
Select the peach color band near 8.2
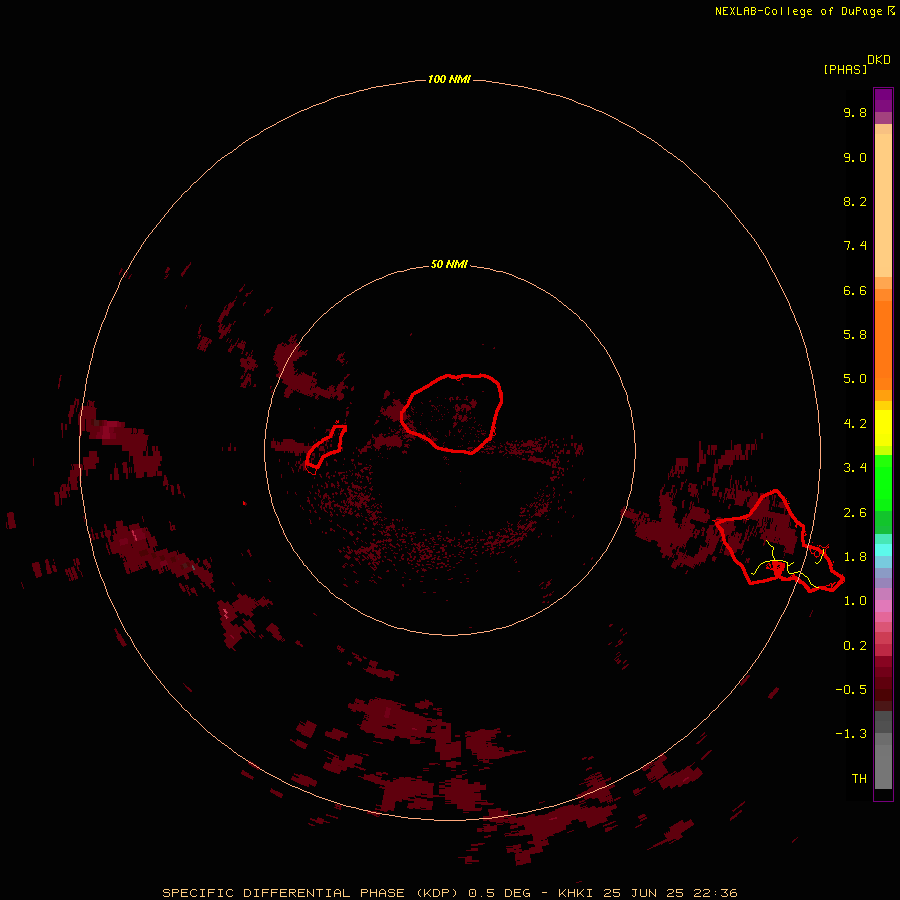click(883, 205)
